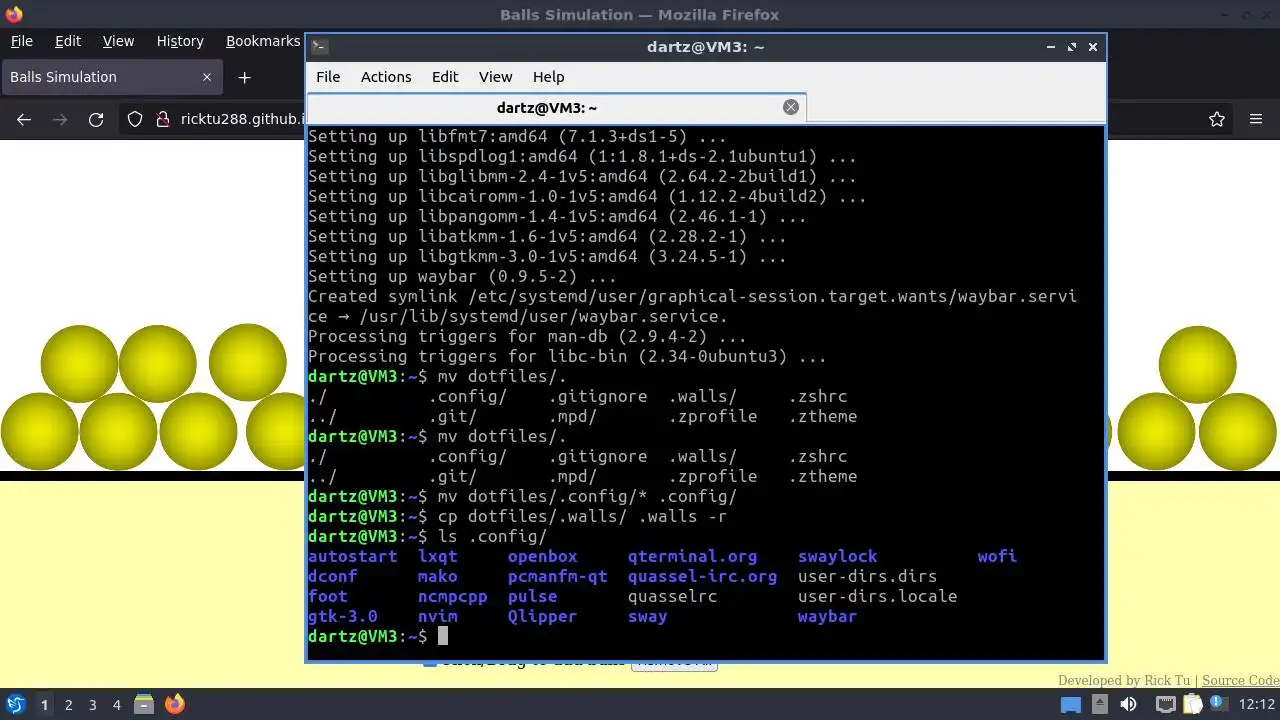Click the terminal icon in QTerminal title bar
The width and height of the screenshot is (1280, 720).
[319, 46]
